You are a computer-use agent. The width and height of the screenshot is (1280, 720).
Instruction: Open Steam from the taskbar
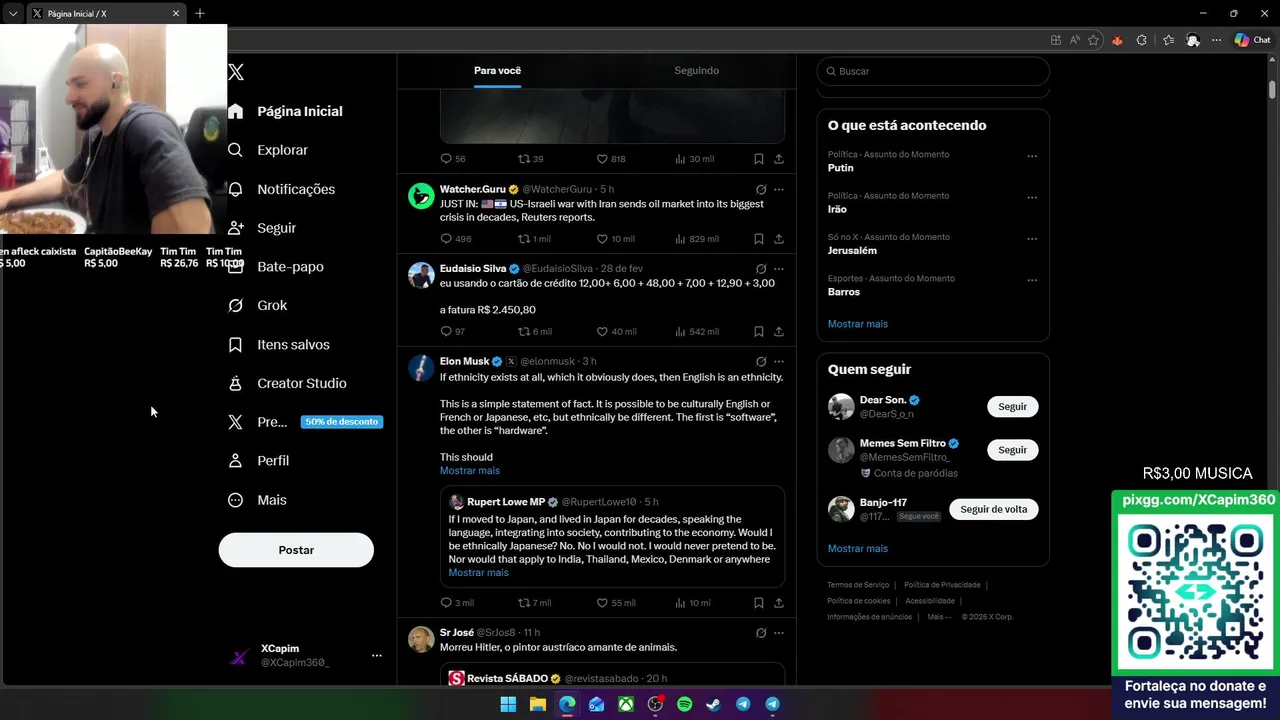(x=714, y=704)
